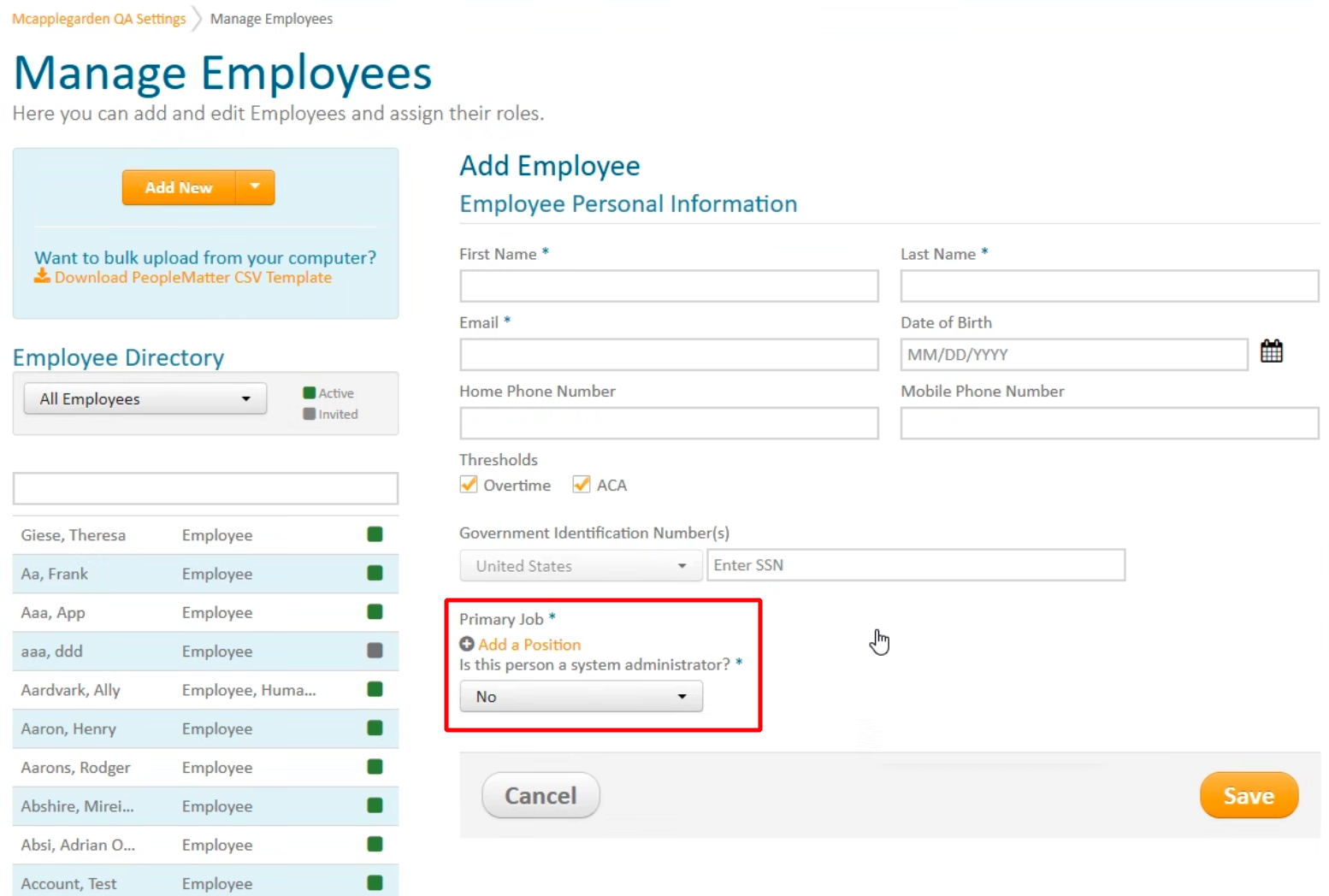The width and height of the screenshot is (1329, 896).
Task: Open the system administrator No dropdown
Action: point(581,696)
